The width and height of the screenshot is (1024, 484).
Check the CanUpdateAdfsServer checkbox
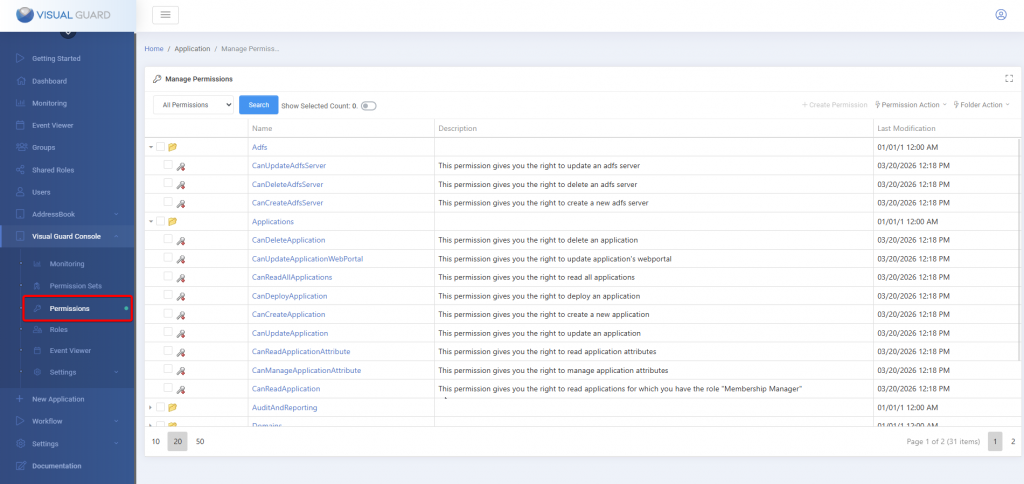click(x=168, y=165)
